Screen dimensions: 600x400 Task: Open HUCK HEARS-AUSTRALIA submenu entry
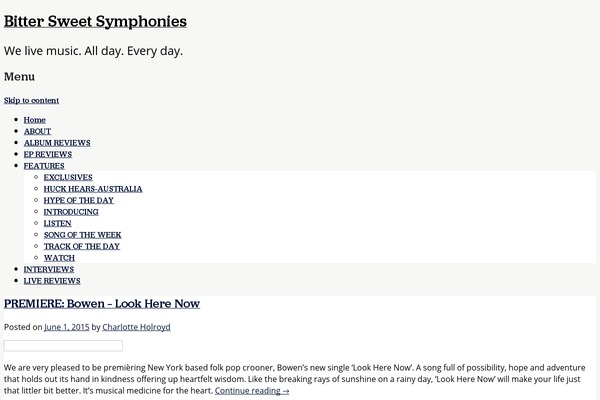click(x=93, y=188)
